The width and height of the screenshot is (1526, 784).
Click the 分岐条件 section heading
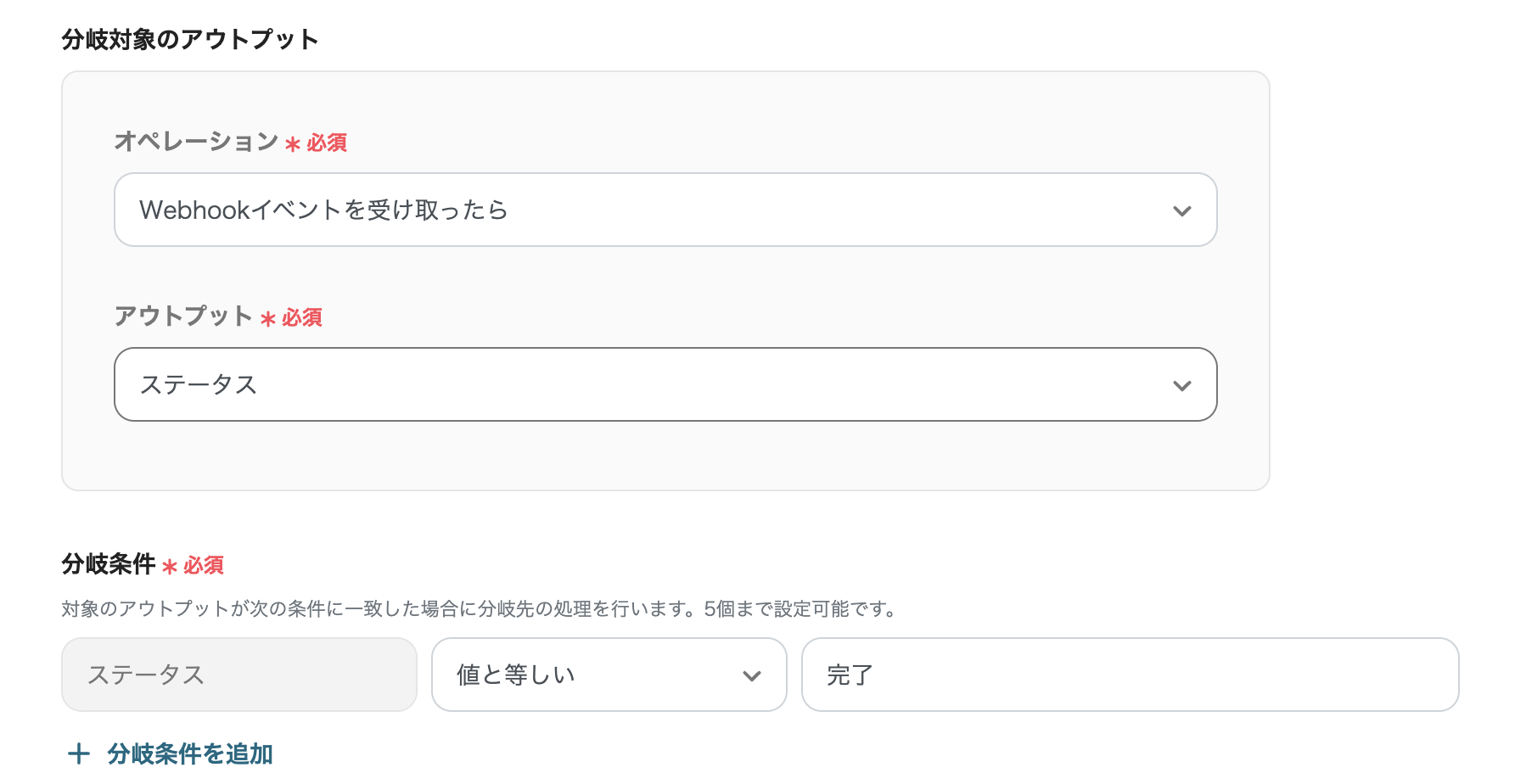110,564
